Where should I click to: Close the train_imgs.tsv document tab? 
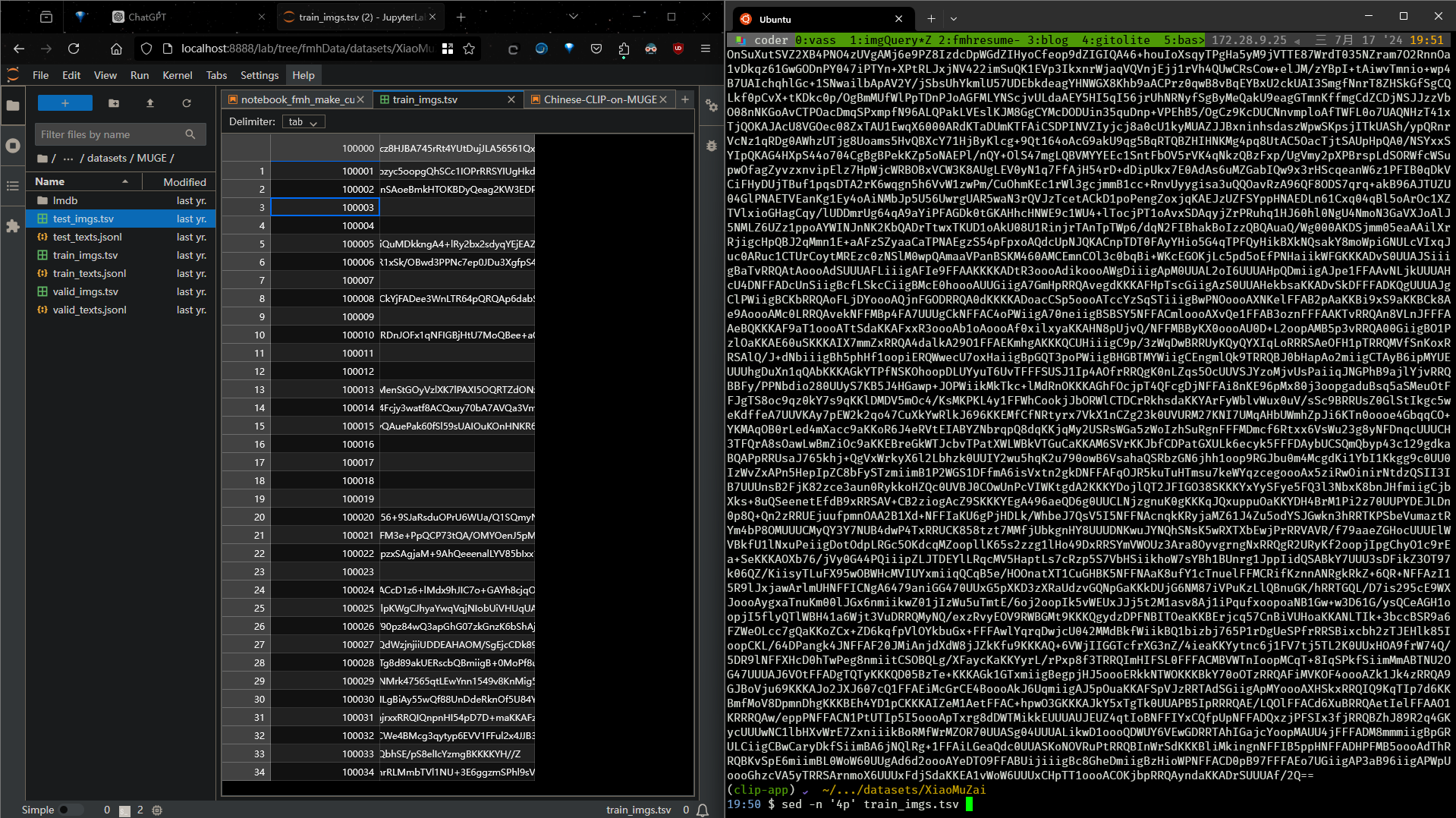tap(511, 99)
